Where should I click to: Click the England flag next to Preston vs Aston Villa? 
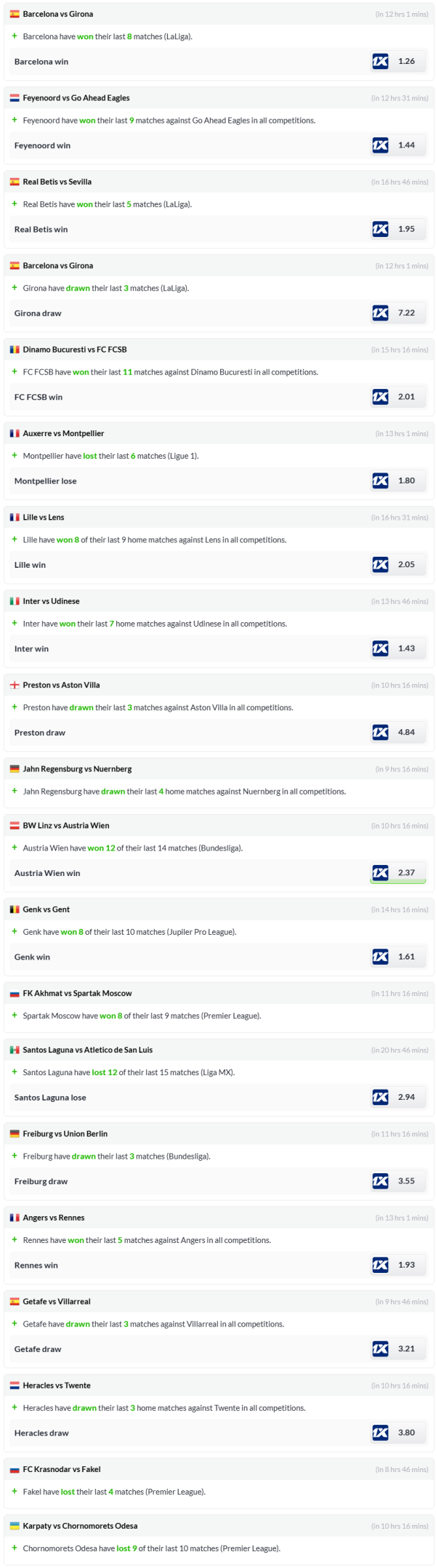(x=15, y=685)
